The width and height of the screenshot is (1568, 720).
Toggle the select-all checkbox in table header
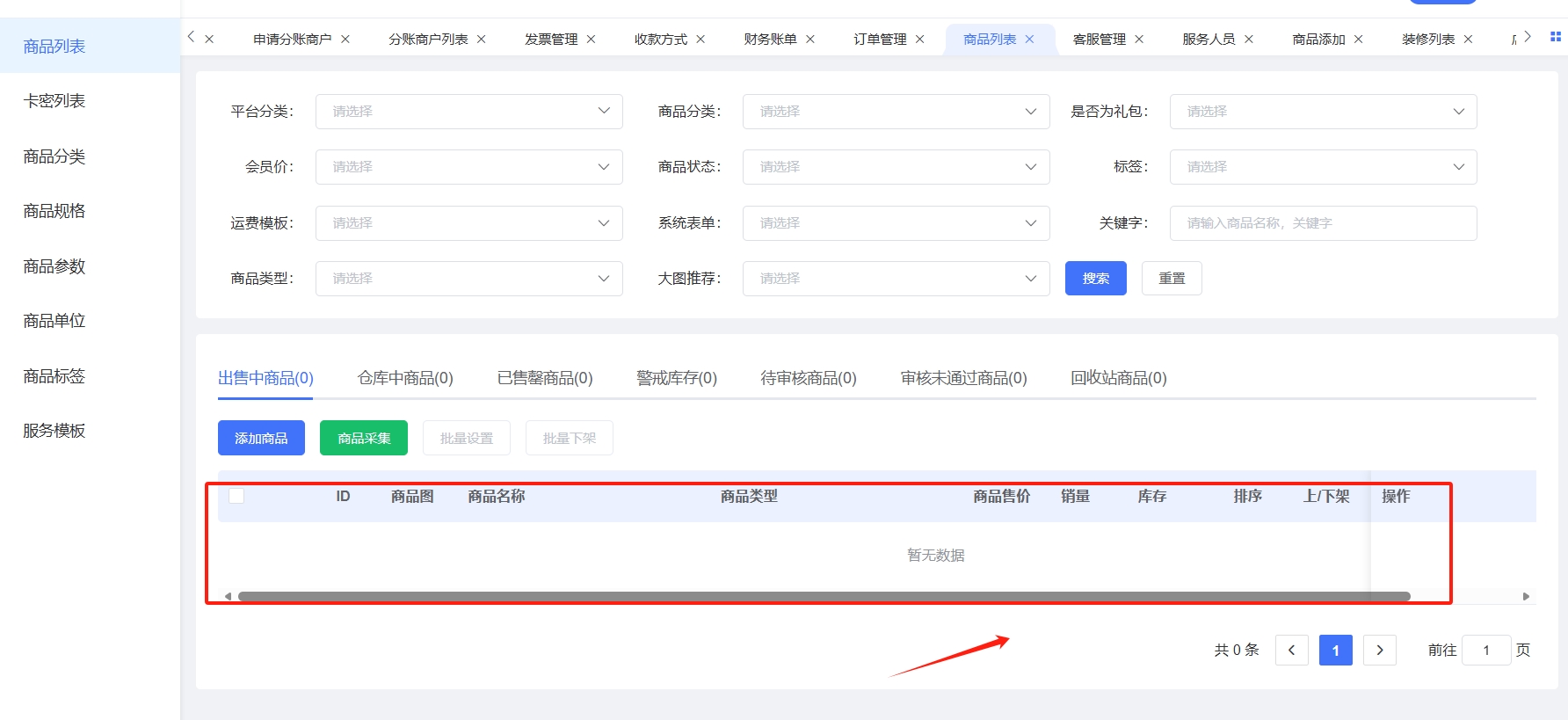(x=236, y=496)
